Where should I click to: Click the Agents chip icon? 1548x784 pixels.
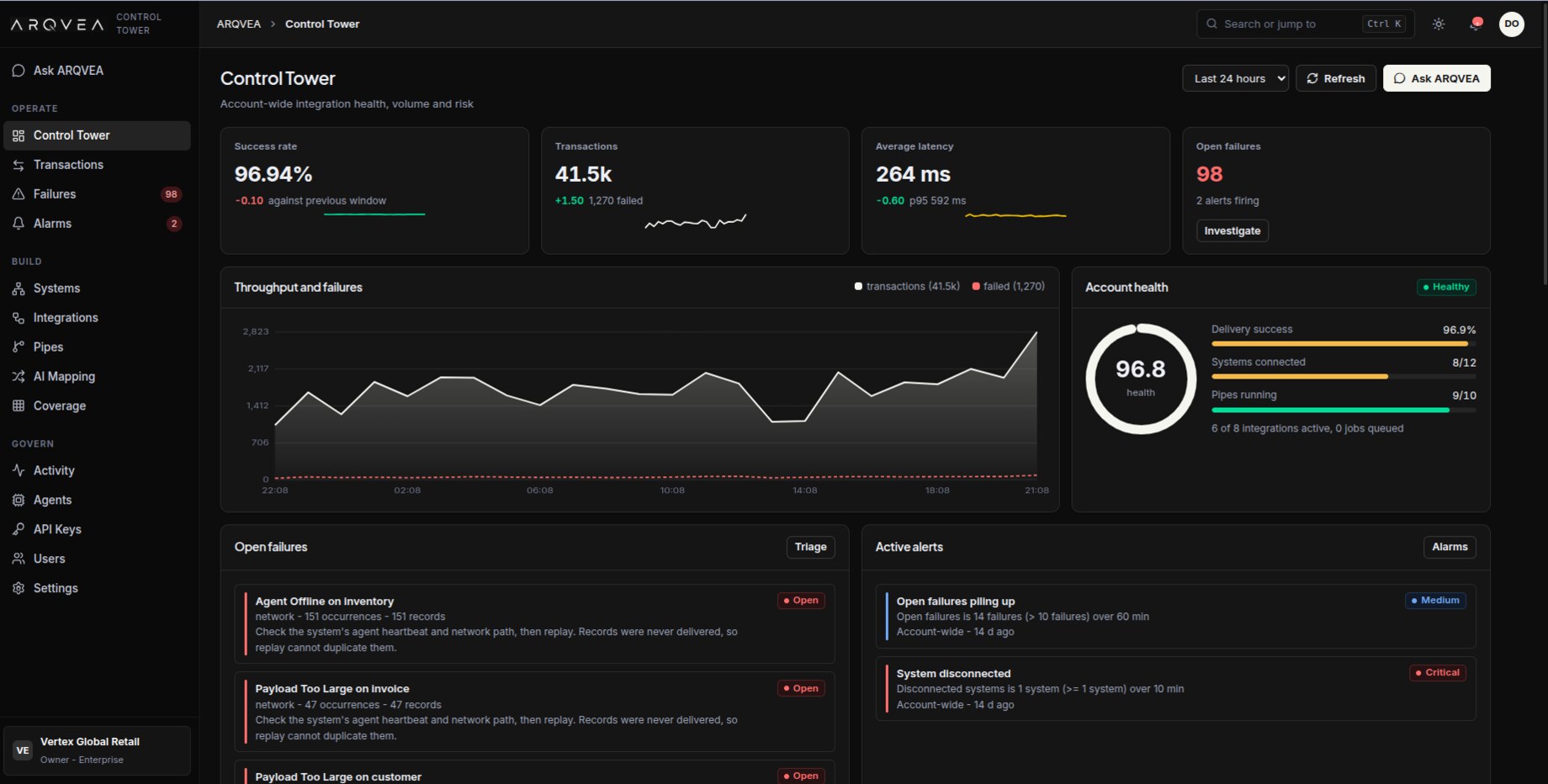(x=19, y=501)
